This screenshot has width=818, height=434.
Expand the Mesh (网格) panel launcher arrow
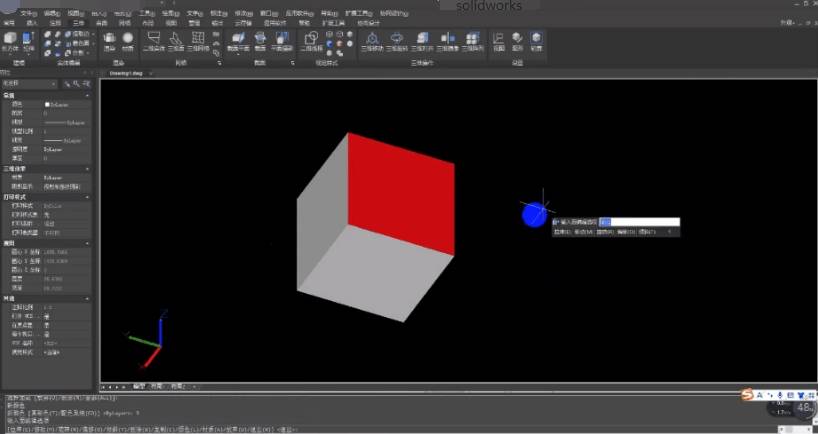(220, 63)
